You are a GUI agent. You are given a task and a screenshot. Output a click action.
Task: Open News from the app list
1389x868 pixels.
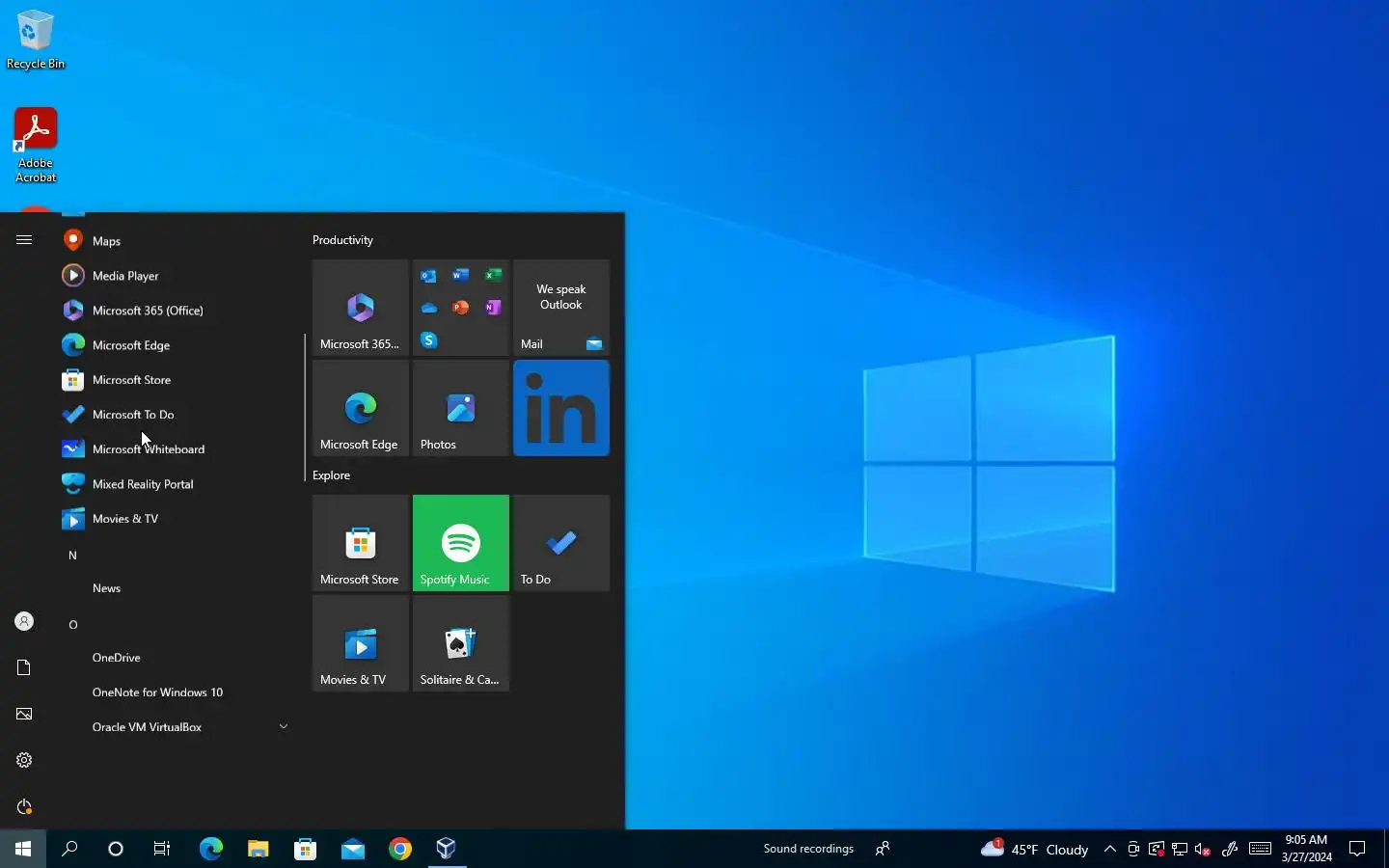click(x=174, y=588)
